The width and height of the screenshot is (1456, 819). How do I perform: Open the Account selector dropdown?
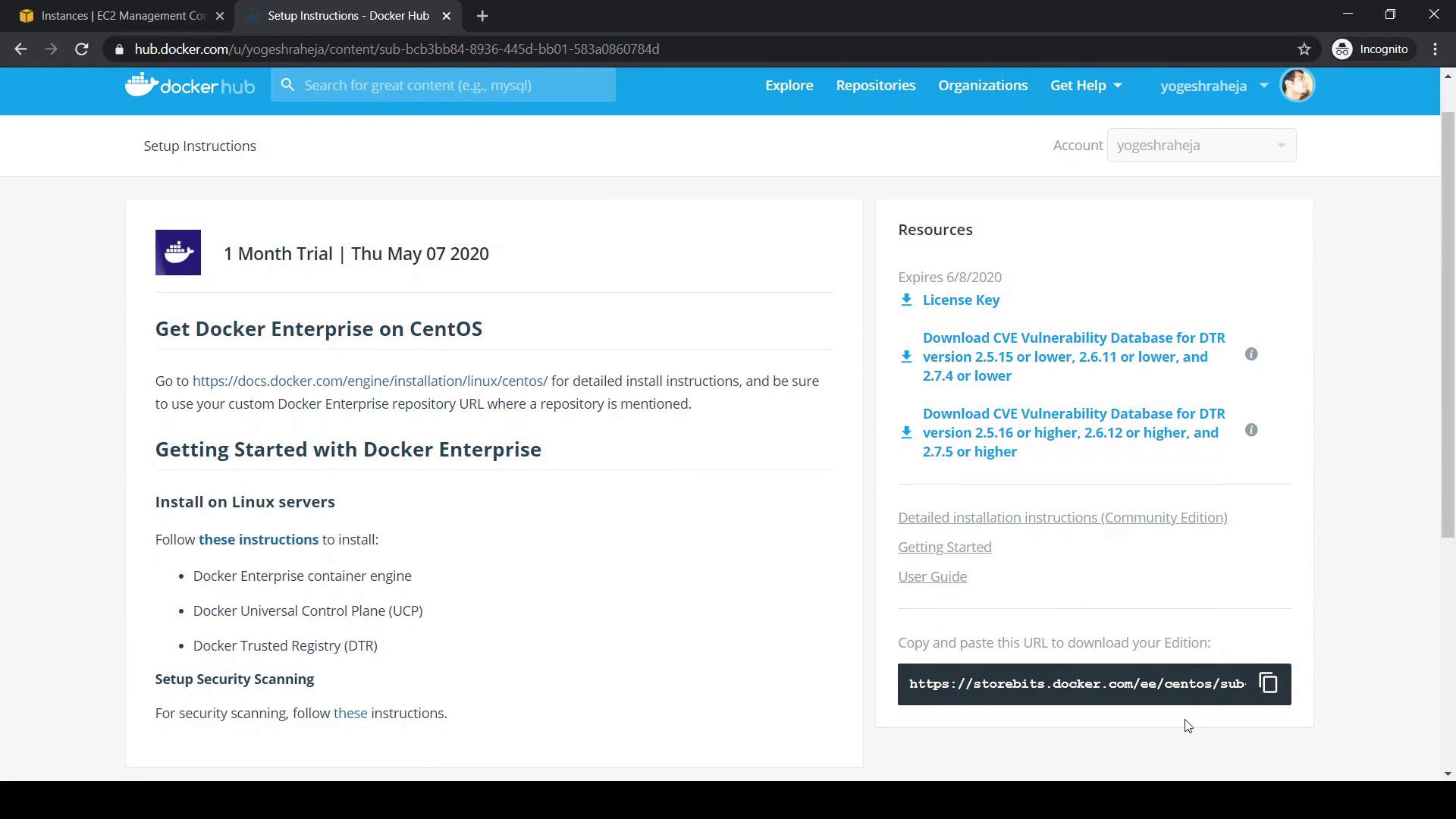[x=1201, y=146]
